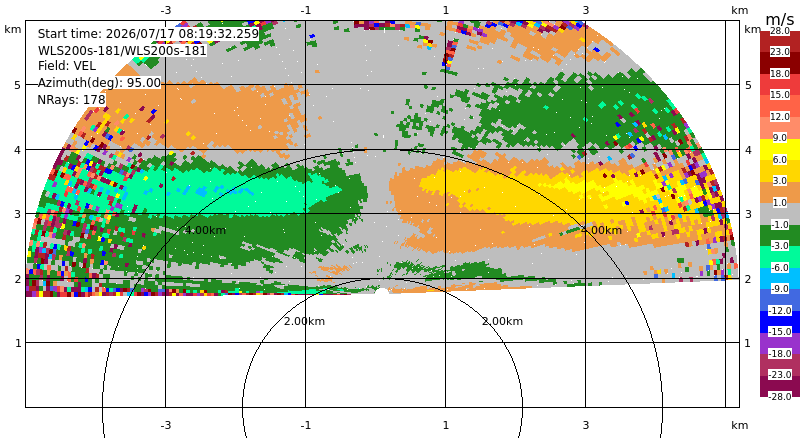Click the Azimuth(deg): 95.00 label

[x=99, y=83]
